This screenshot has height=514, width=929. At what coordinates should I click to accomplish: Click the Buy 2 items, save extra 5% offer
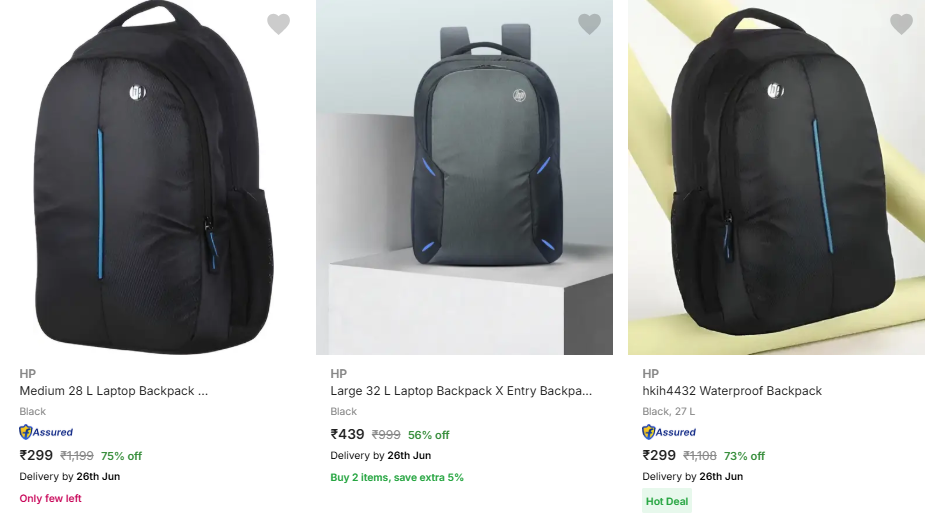(397, 477)
